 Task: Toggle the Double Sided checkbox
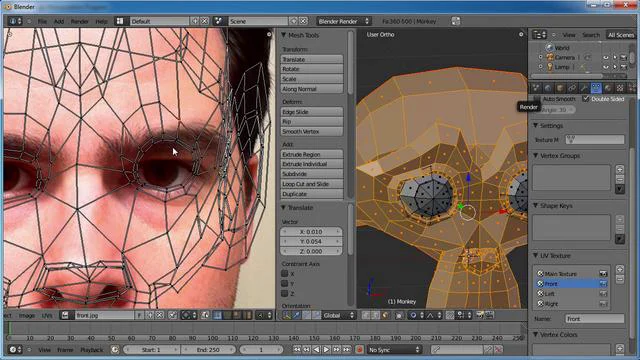pos(586,99)
